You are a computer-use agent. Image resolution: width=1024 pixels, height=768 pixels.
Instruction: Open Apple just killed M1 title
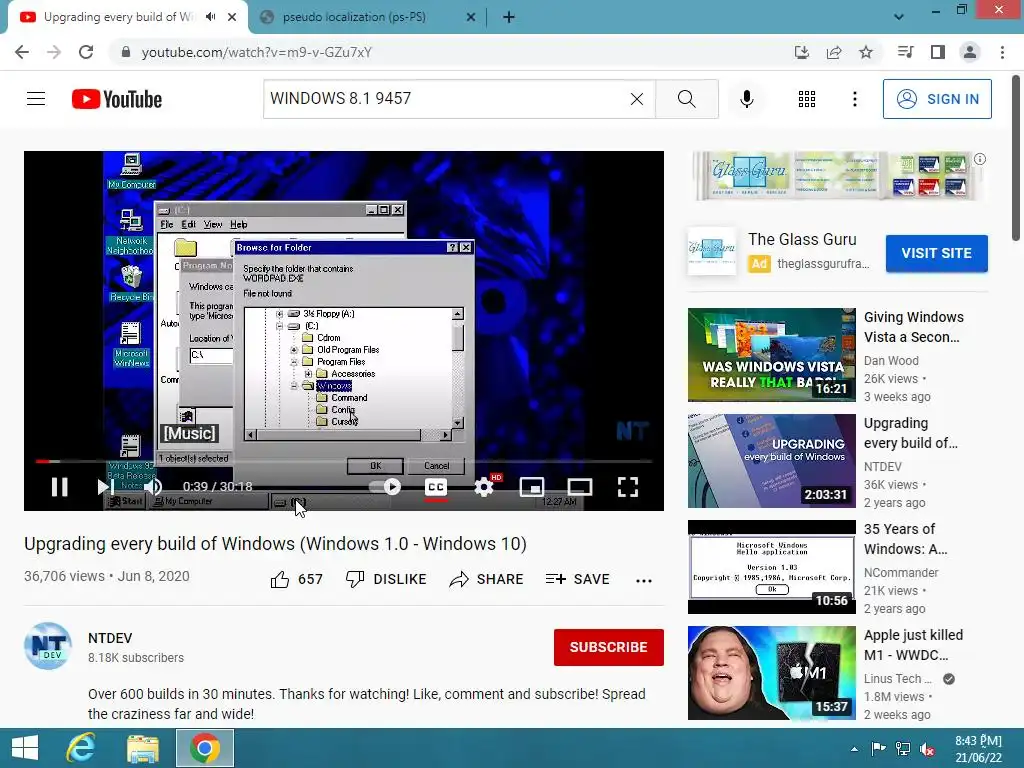coord(914,645)
